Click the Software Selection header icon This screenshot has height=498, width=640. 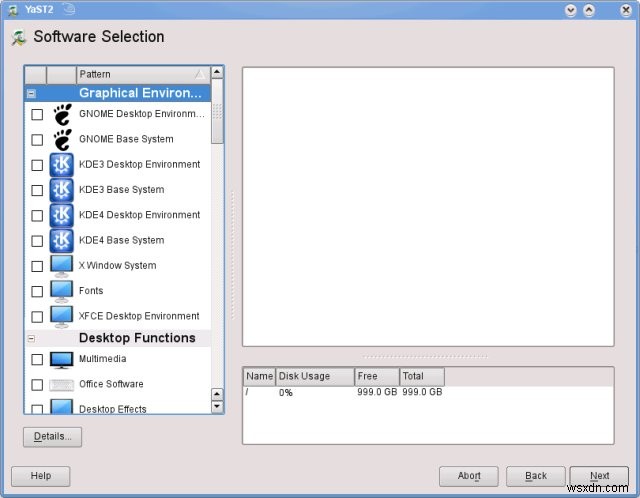(x=19, y=37)
